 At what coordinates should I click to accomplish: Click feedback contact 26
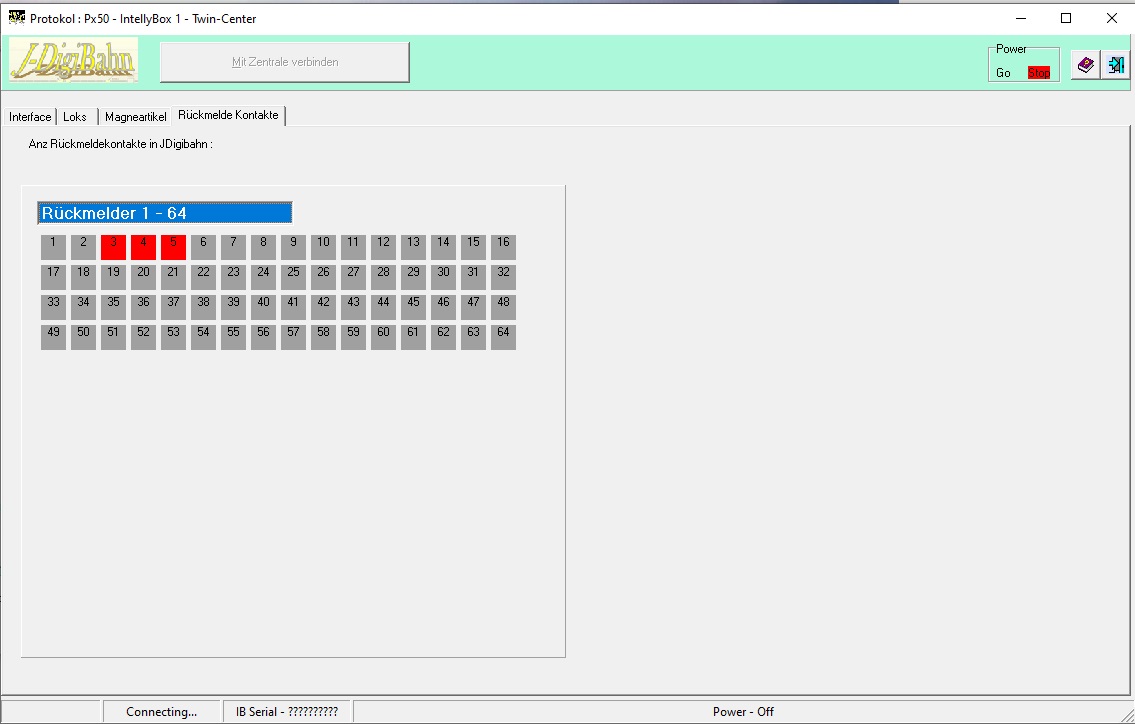pyautogui.click(x=324, y=277)
